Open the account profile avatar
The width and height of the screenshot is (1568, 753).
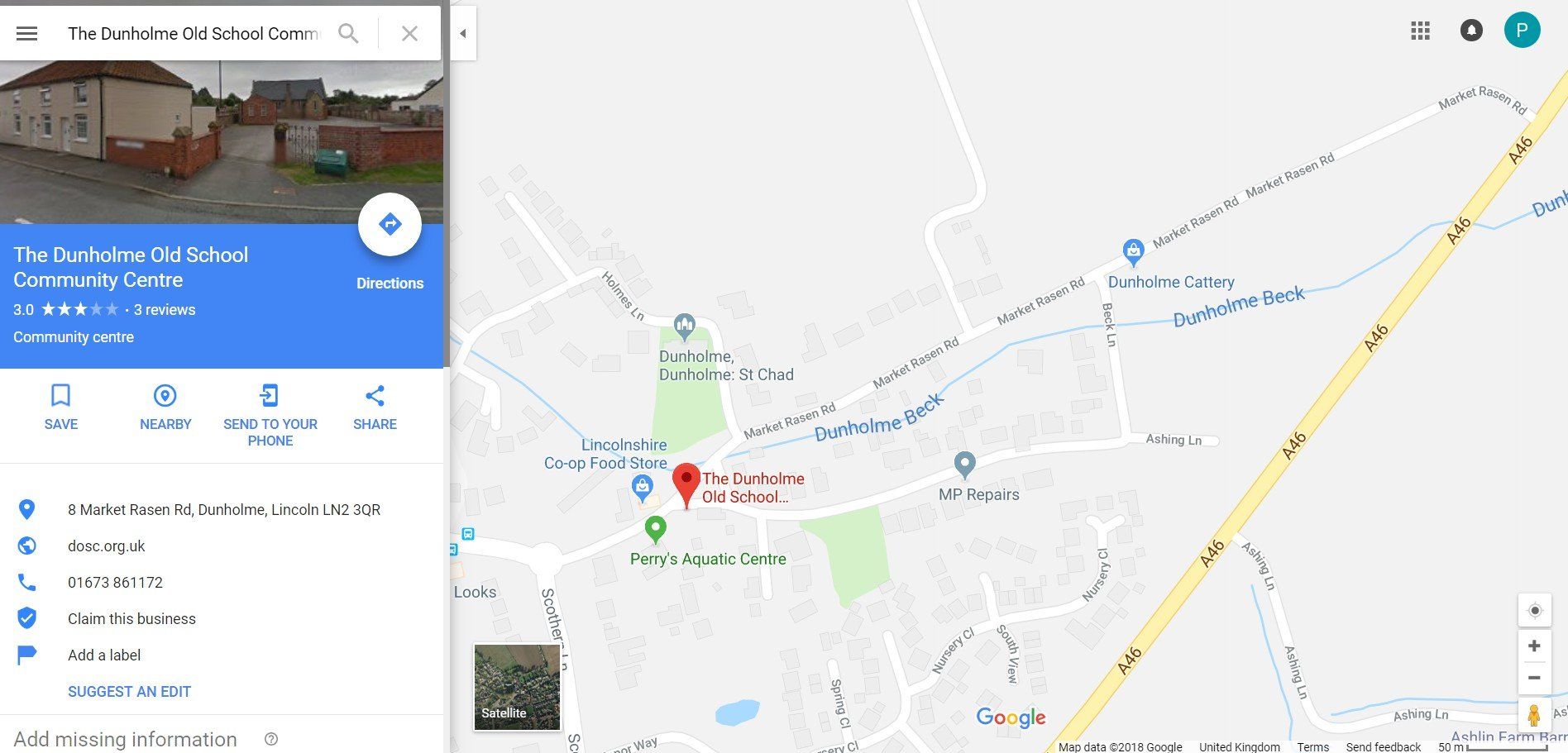[x=1522, y=31]
